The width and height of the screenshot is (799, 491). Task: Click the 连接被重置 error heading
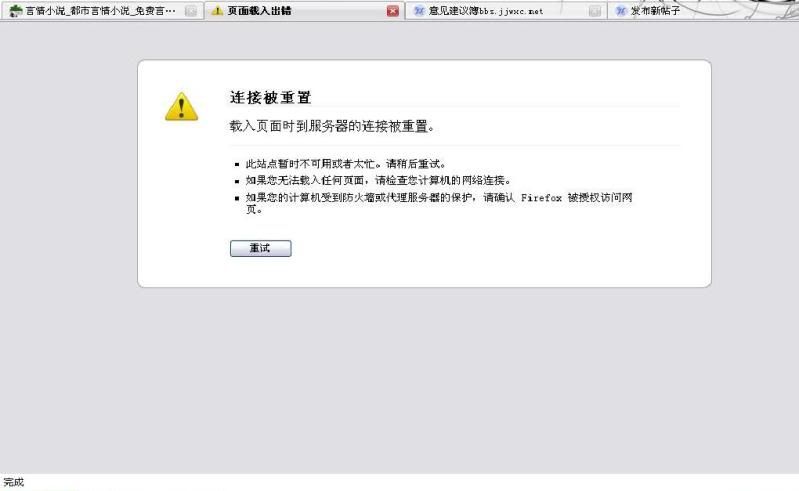pyautogui.click(x=271, y=97)
